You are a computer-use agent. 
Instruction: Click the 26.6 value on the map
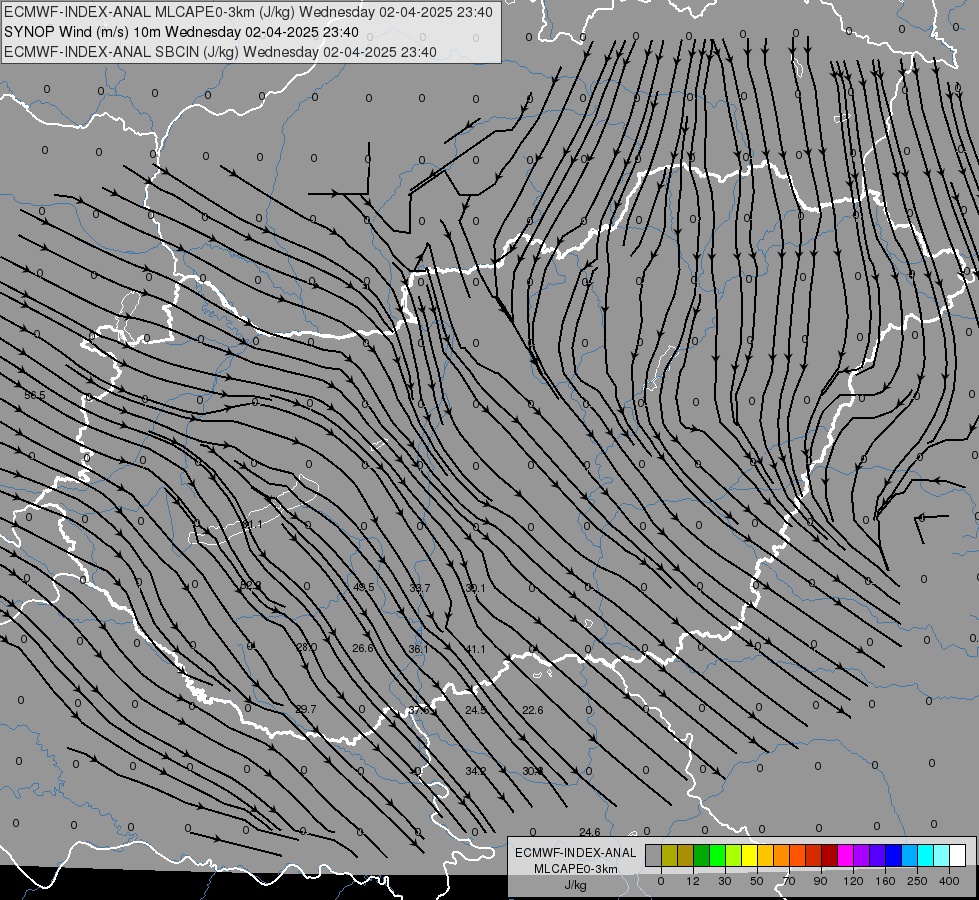click(363, 648)
